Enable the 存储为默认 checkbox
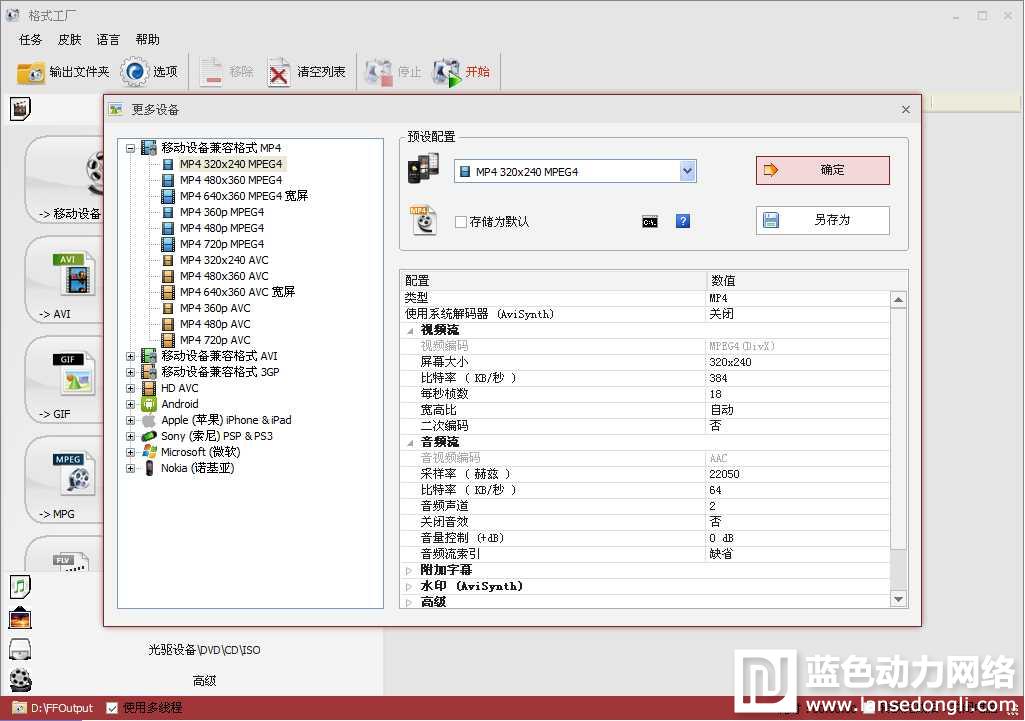The width and height of the screenshot is (1025, 721). (x=461, y=222)
